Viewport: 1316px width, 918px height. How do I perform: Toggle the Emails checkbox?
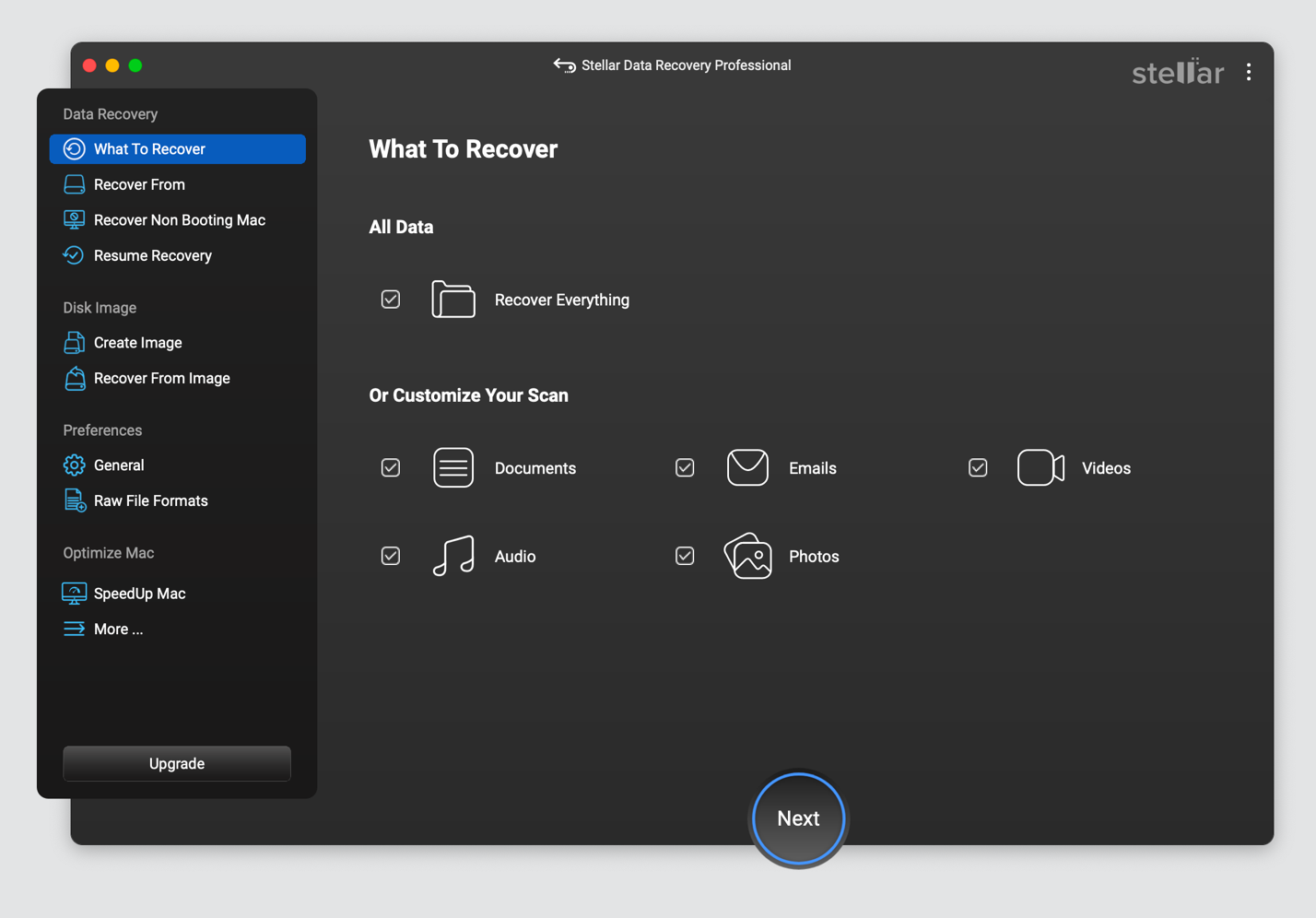tap(685, 468)
